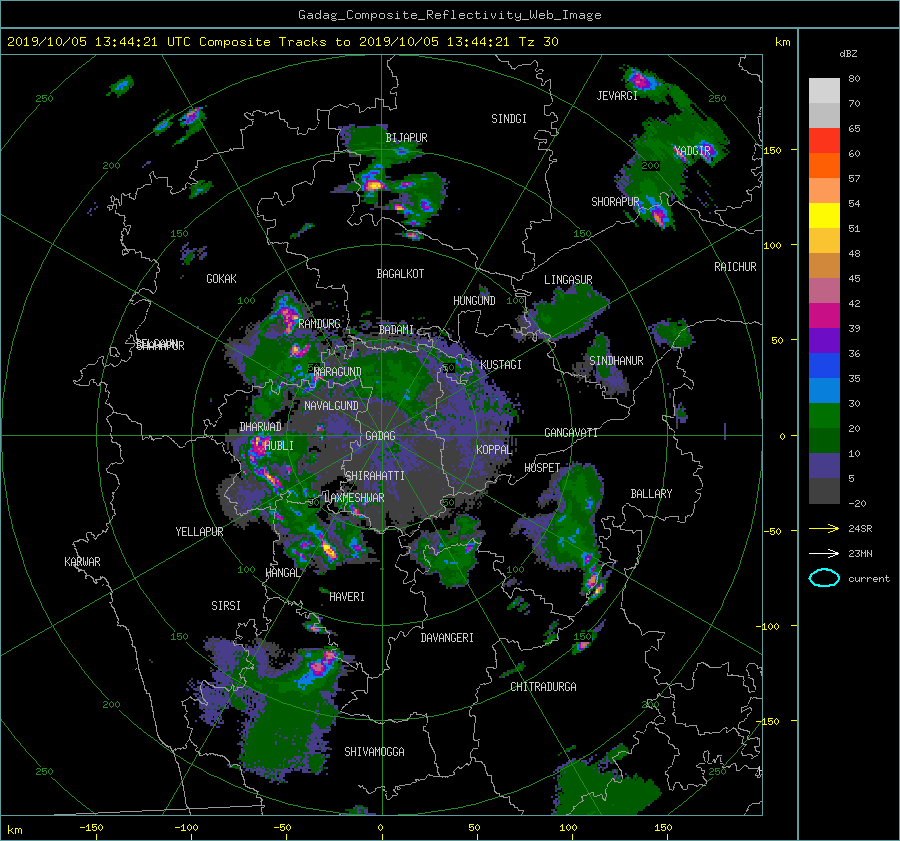Click the CHITRADURGA city label
Screen dimensions: 900x841
(543, 687)
